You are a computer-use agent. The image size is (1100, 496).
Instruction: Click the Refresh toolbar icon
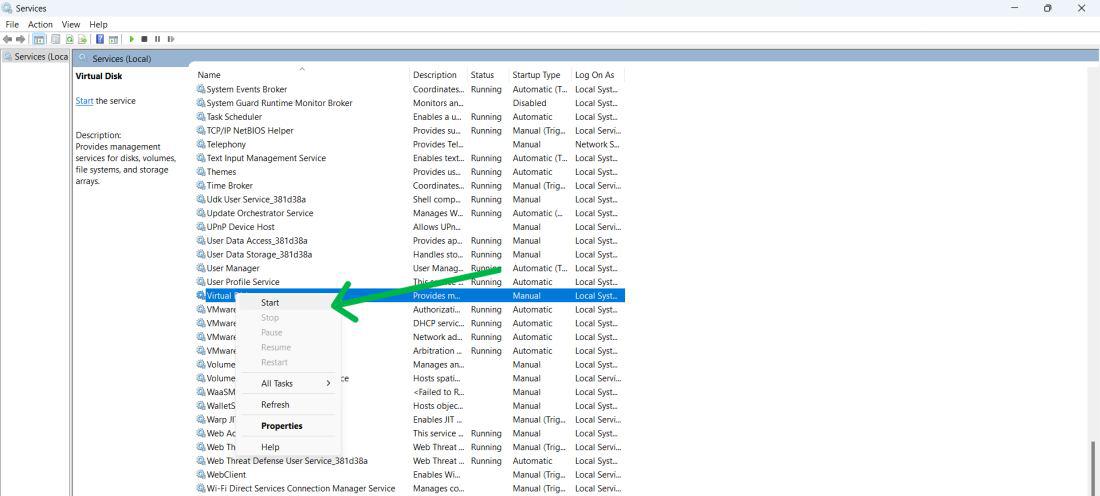click(69, 39)
